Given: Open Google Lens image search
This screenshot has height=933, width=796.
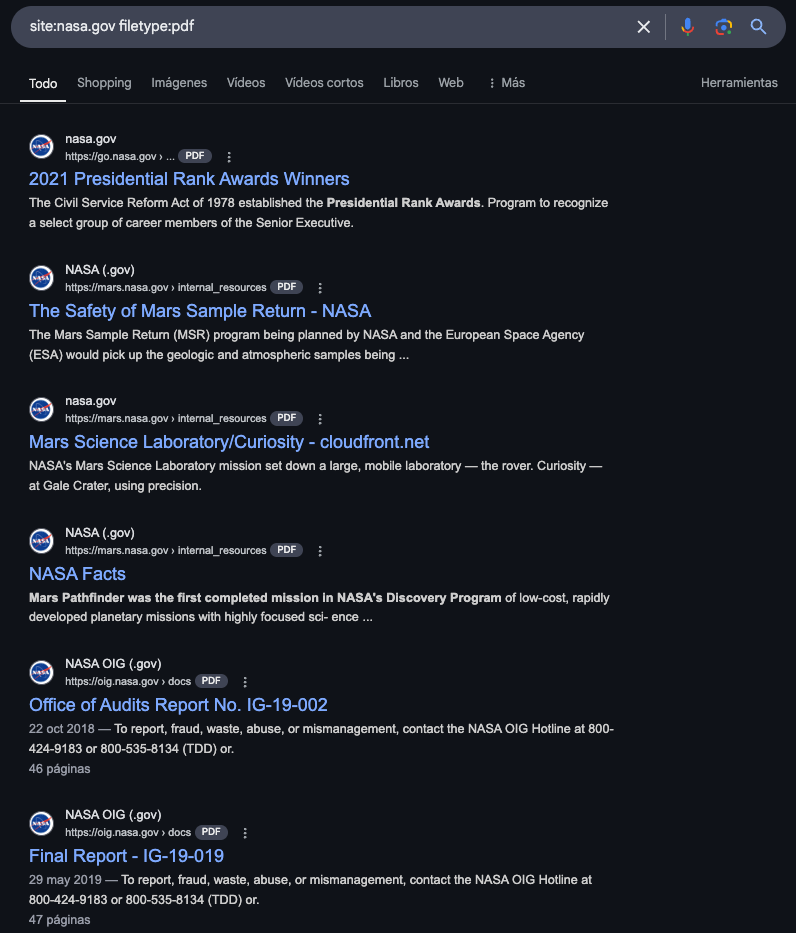Looking at the screenshot, I should (x=723, y=27).
